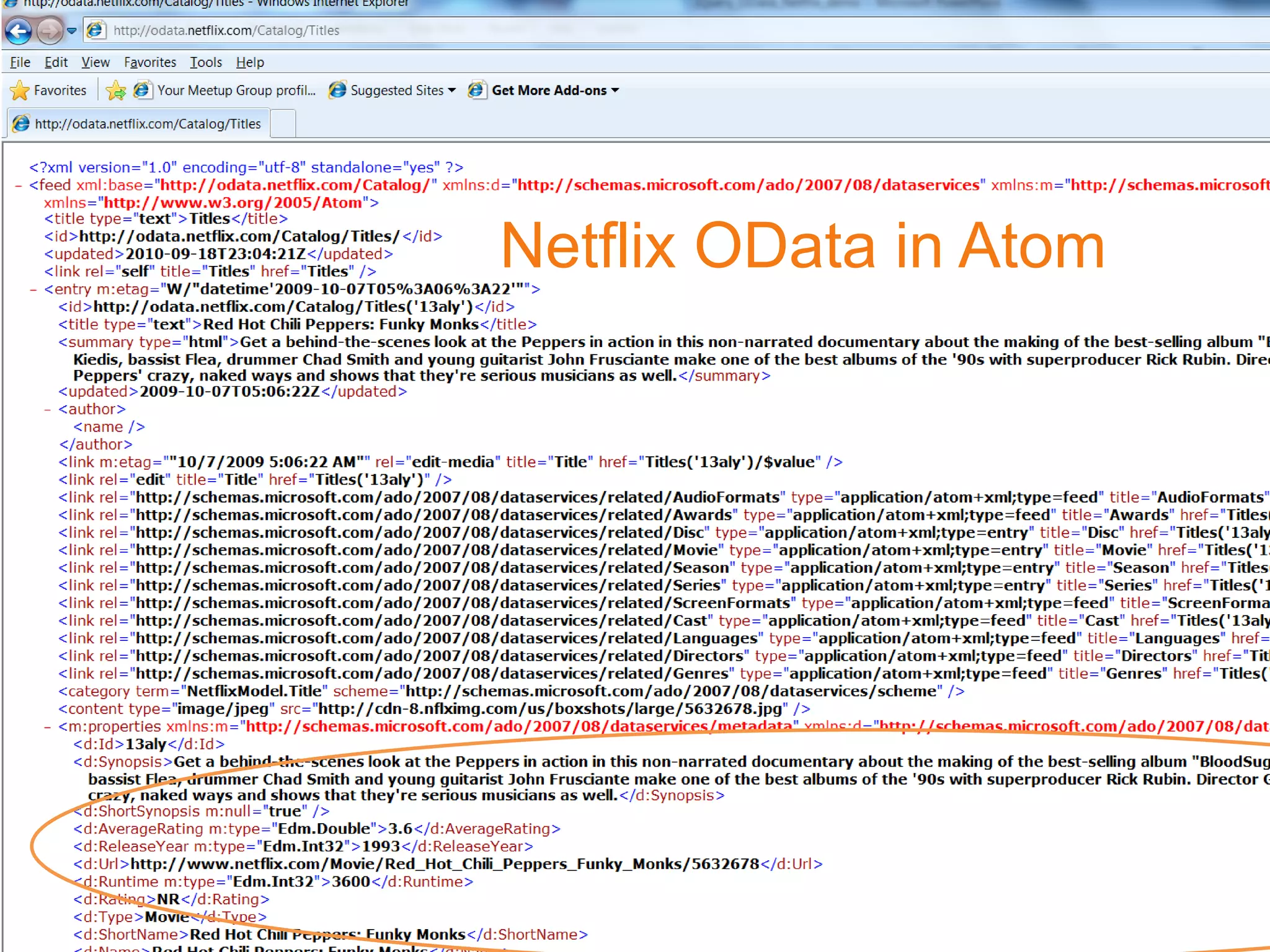Open the recent pages dropdown arrow
Screen dimensions: 1270x952
pos(72,31)
